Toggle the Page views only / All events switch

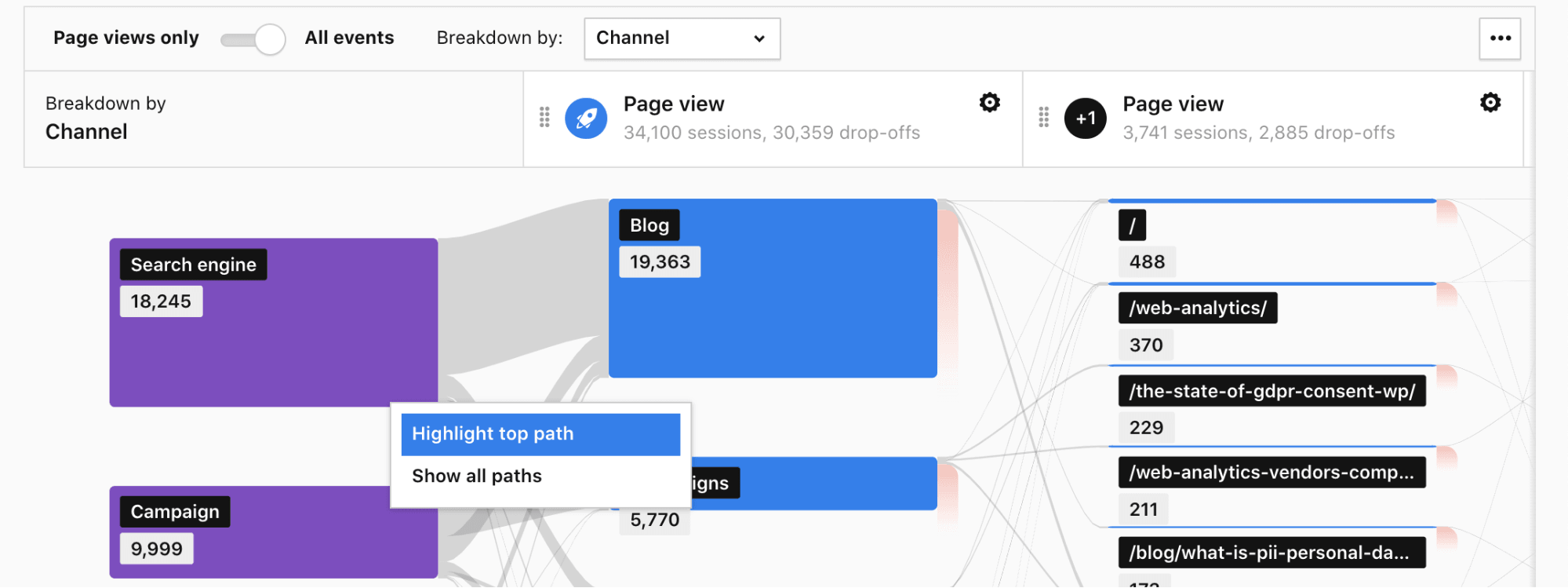253,39
